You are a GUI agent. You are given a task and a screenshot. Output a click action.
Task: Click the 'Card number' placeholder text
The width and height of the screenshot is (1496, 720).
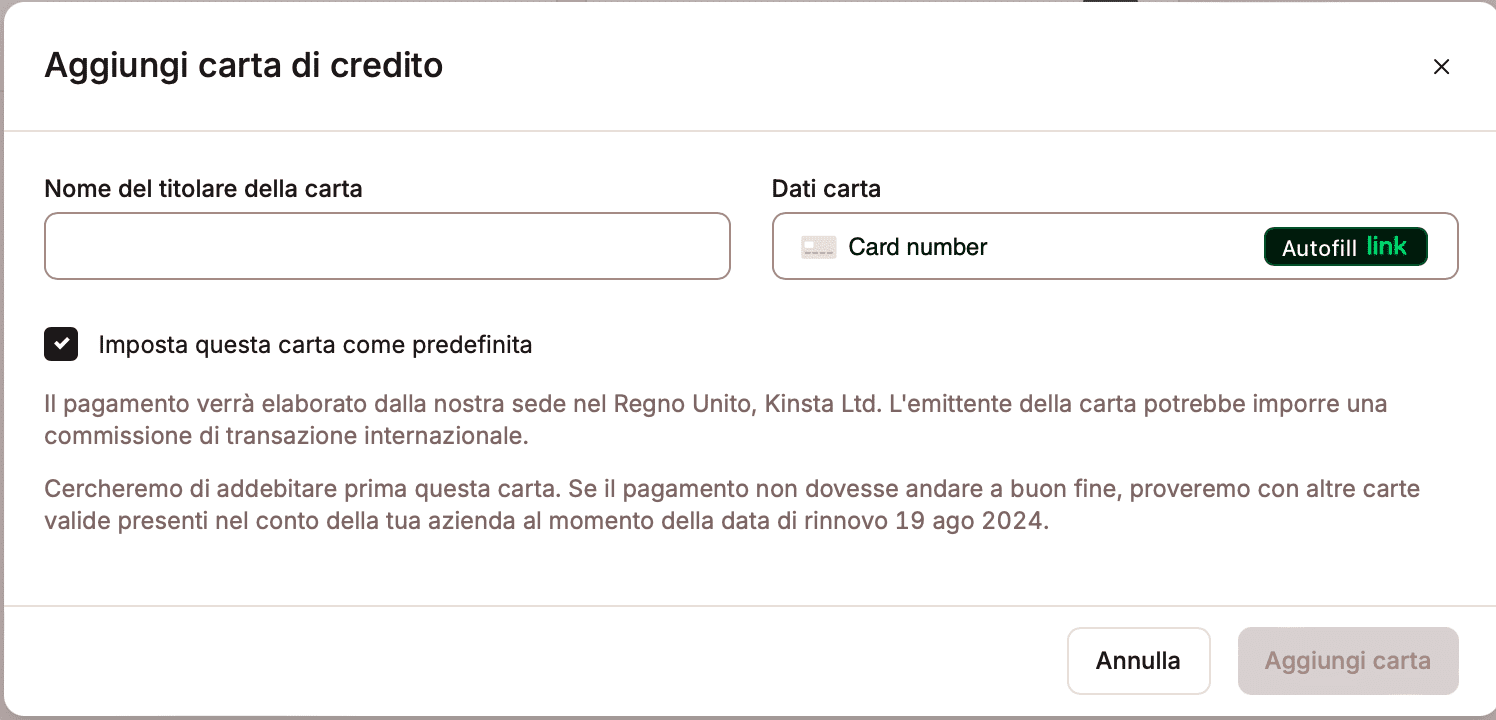click(x=917, y=247)
